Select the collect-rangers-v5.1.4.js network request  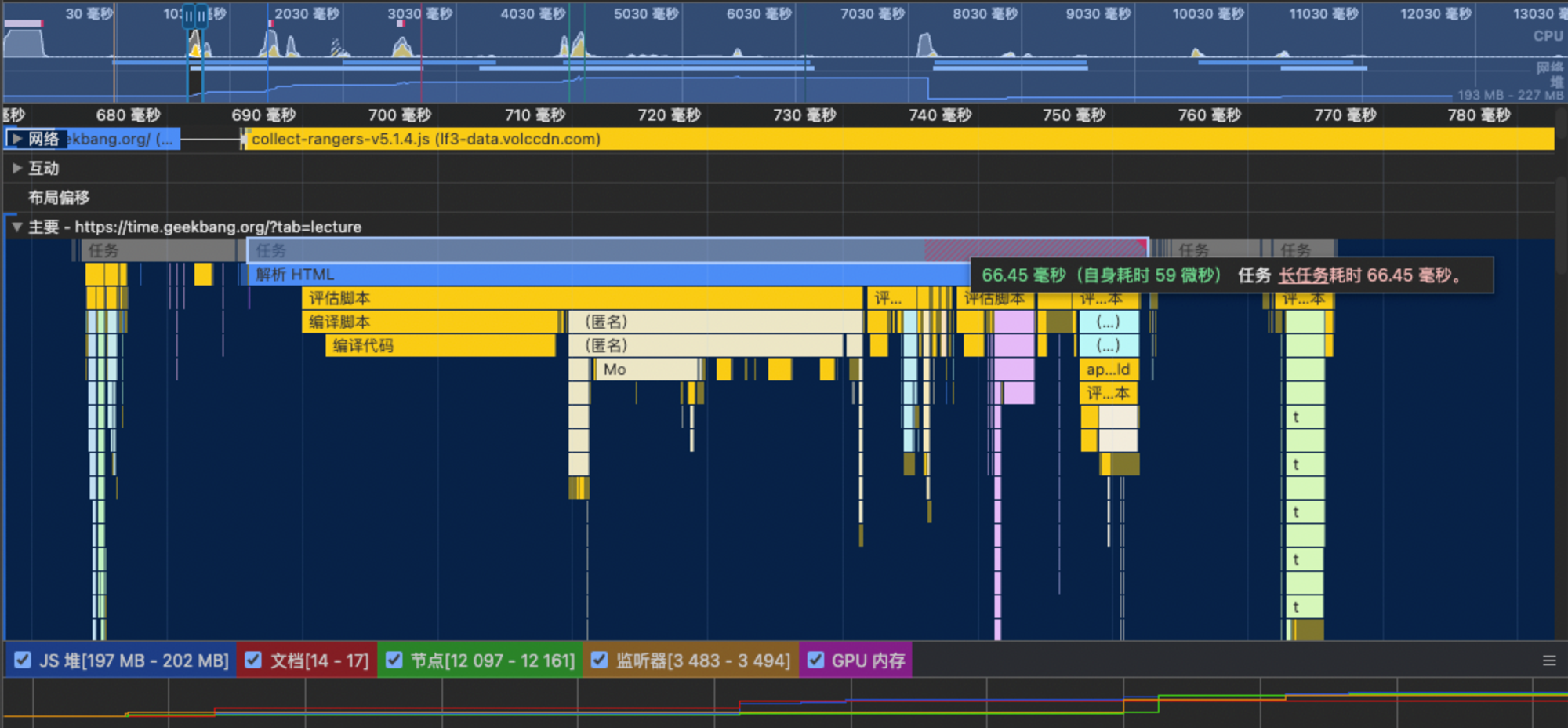pos(862,139)
